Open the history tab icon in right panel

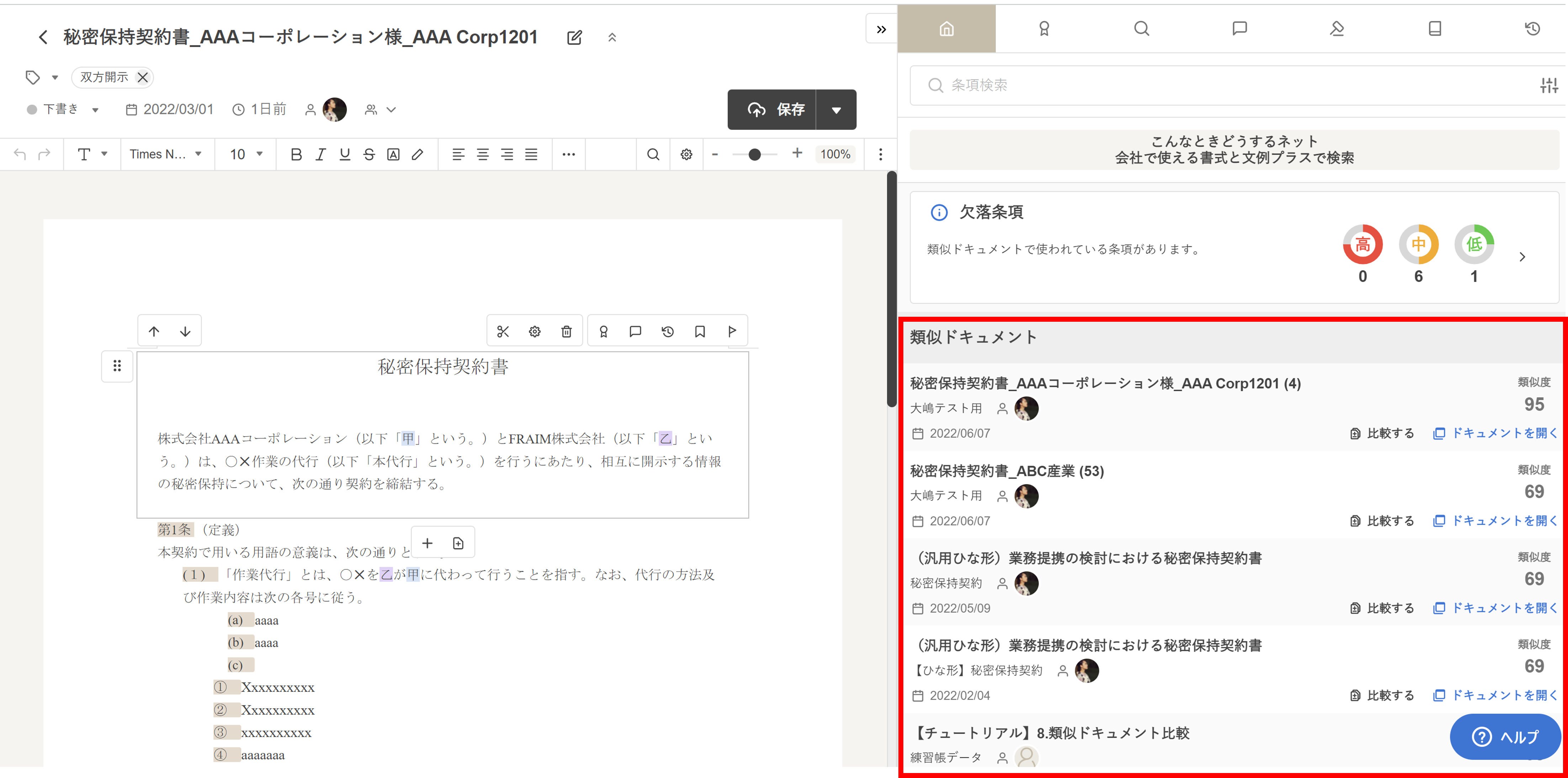(x=1532, y=28)
